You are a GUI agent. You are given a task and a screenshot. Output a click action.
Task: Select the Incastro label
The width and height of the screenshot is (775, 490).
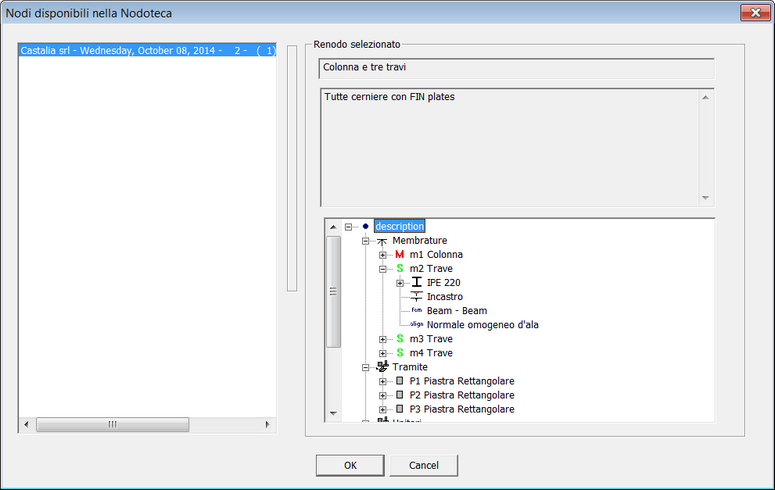pyautogui.click(x=445, y=297)
